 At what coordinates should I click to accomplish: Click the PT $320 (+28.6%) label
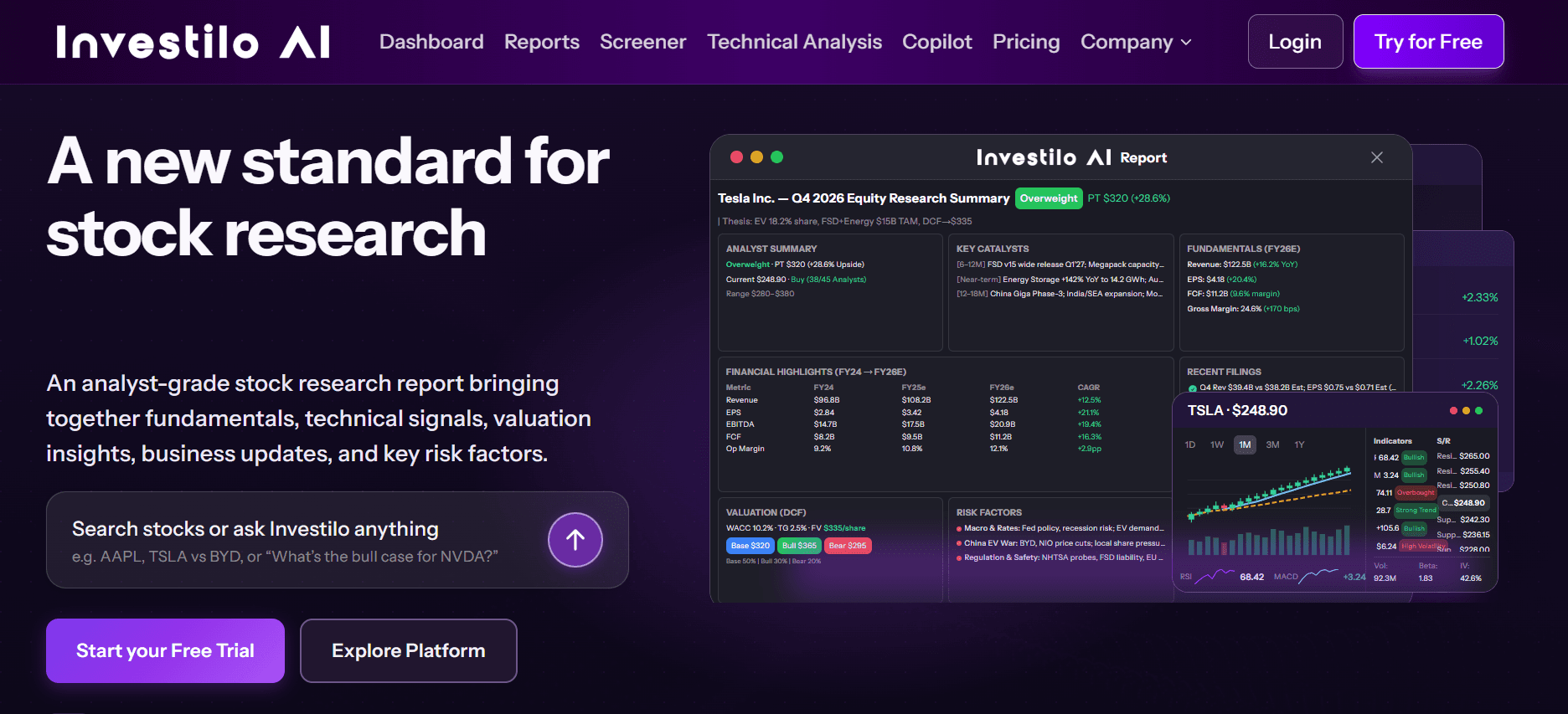1128,198
